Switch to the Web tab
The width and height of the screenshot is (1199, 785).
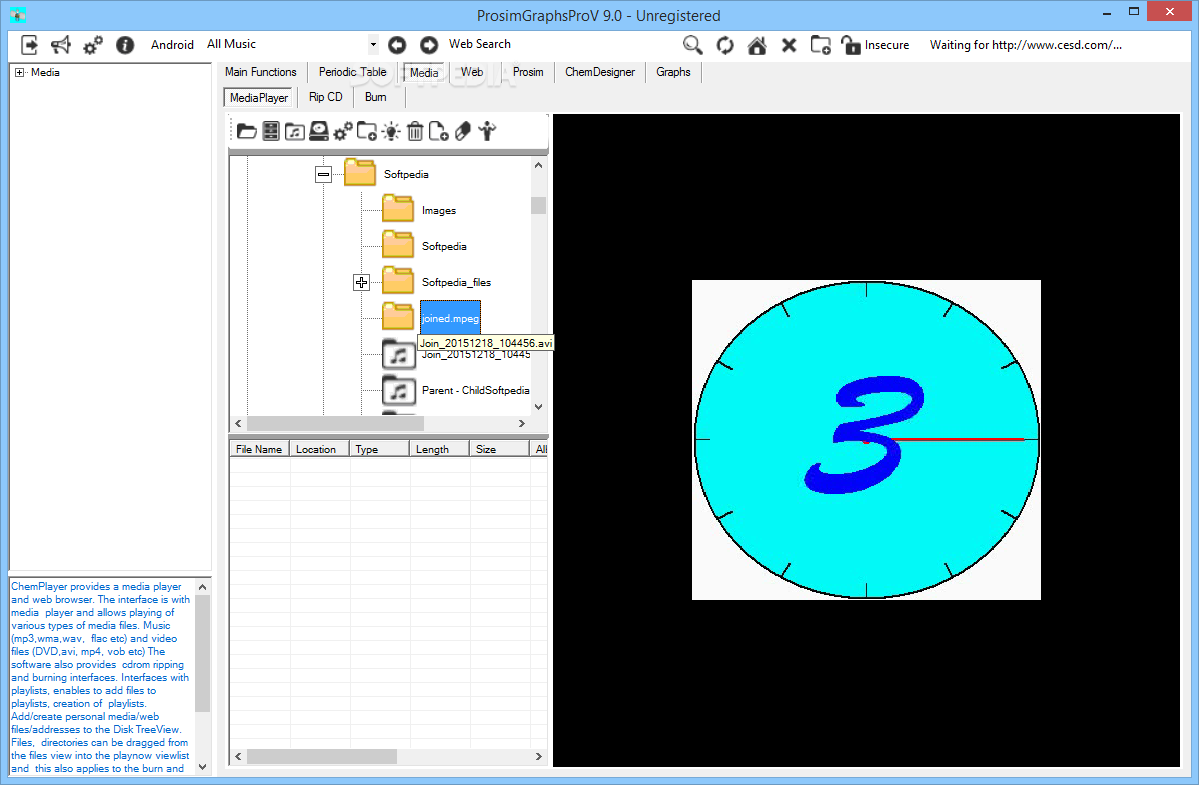(x=472, y=72)
